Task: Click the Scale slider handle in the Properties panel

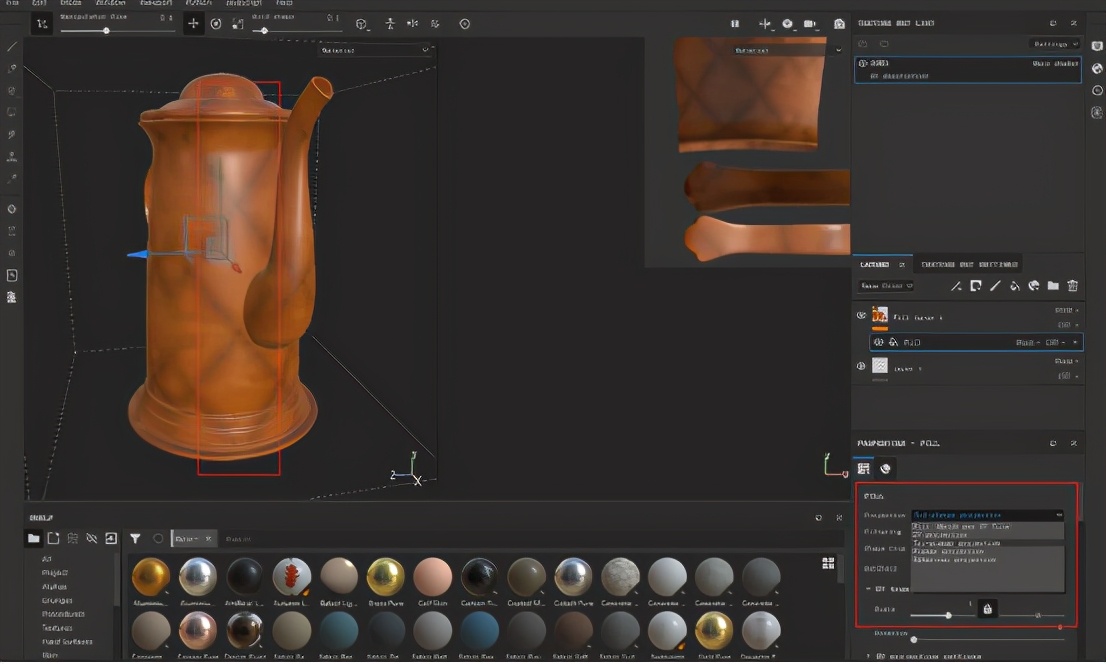Action: (x=948, y=615)
